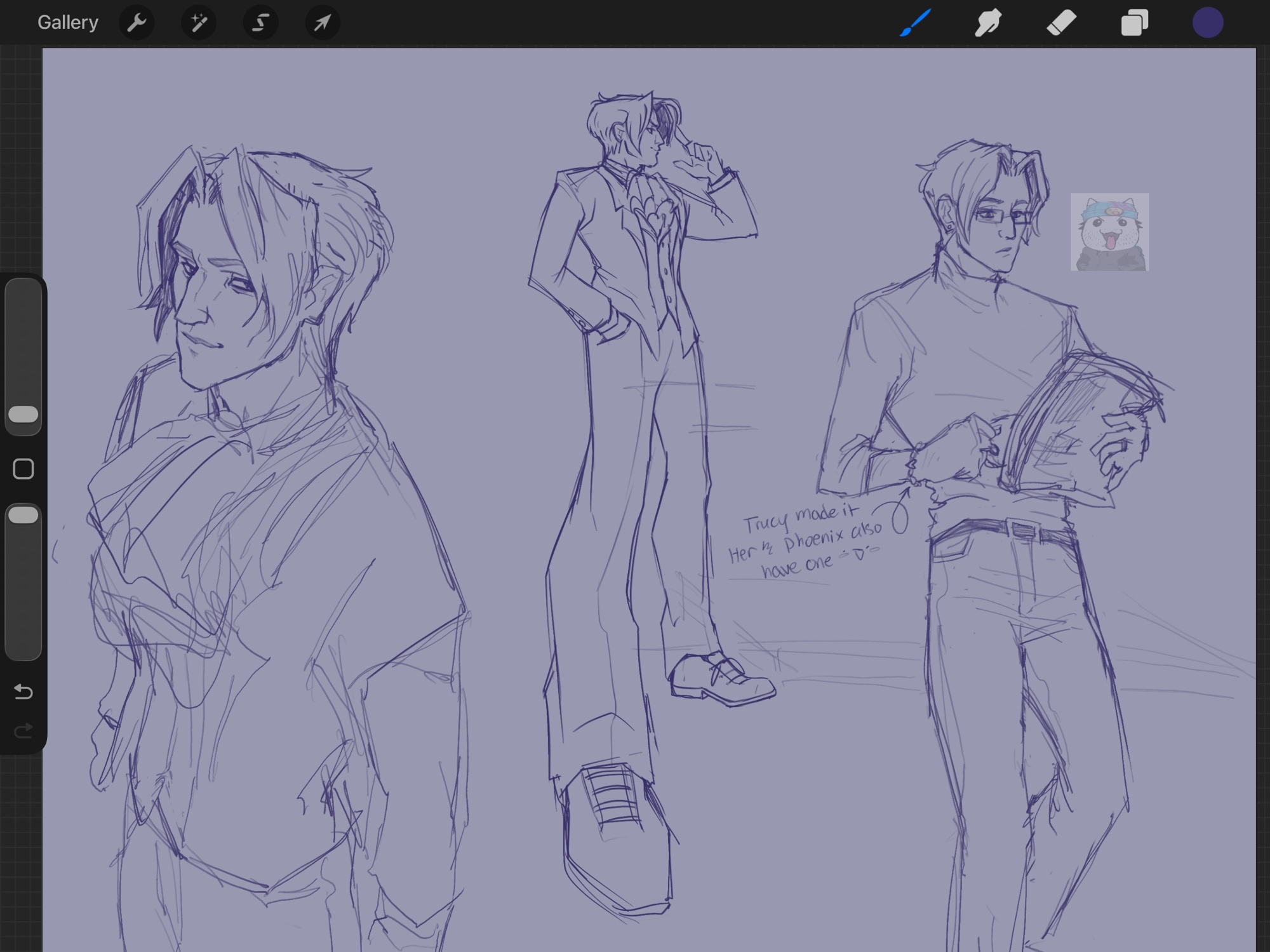The height and width of the screenshot is (952, 1270).
Task: Open the active color picker circle
Action: 1207,23
